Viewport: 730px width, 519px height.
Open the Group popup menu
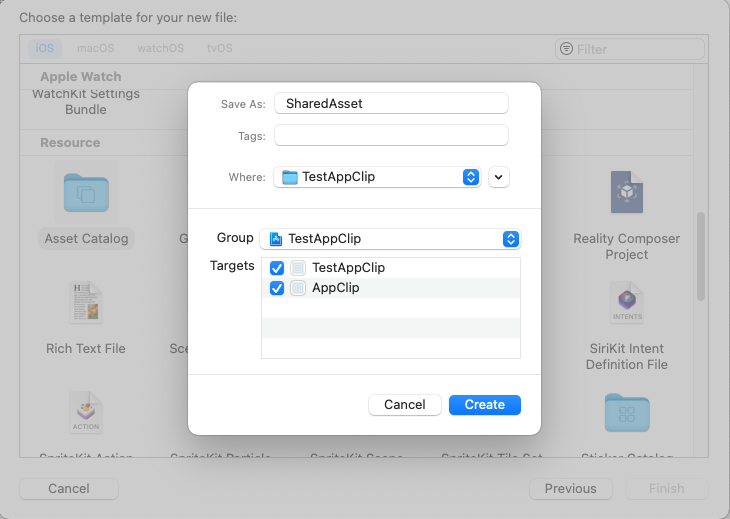point(390,239)
